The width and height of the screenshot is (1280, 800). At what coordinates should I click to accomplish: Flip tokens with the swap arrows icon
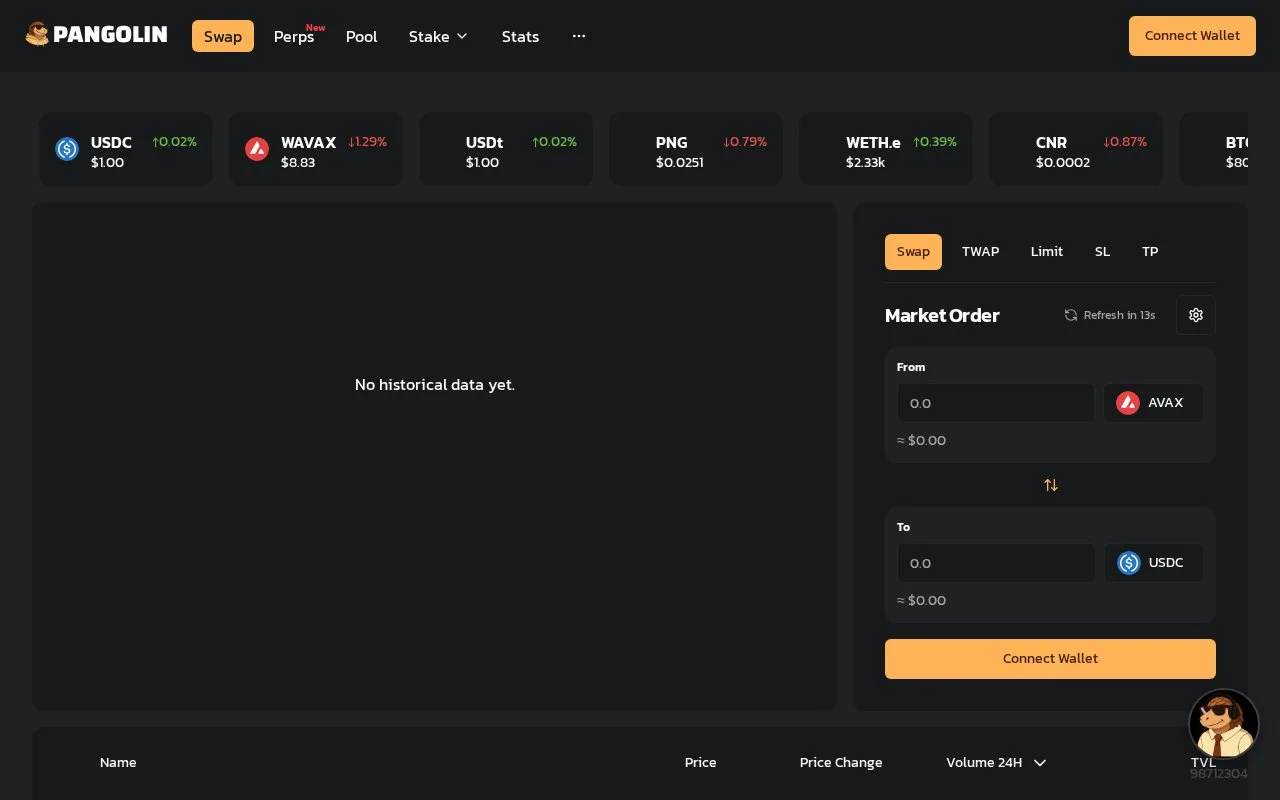click(1051, 485)
